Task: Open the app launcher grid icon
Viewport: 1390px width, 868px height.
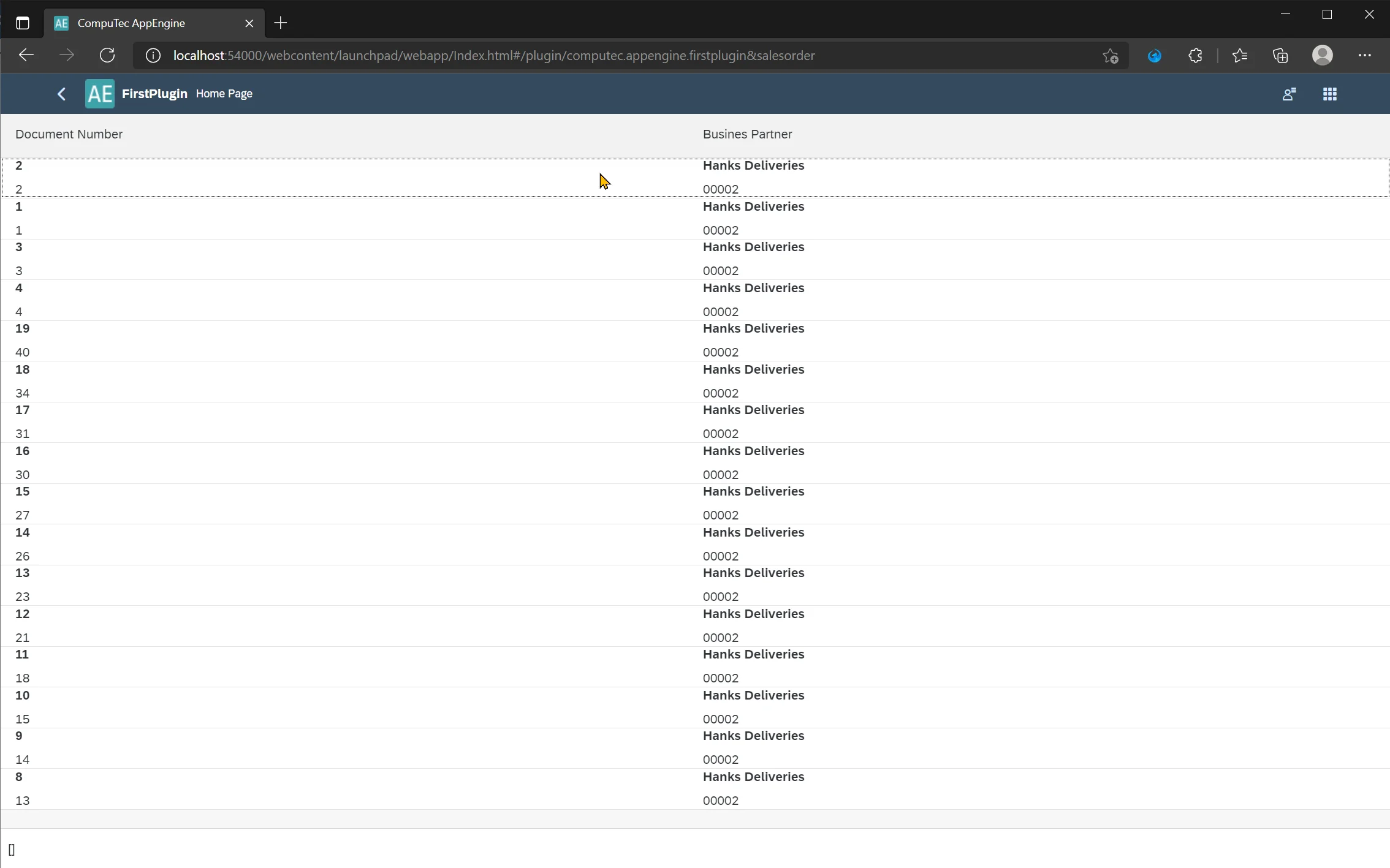Action: (1329, 94)
